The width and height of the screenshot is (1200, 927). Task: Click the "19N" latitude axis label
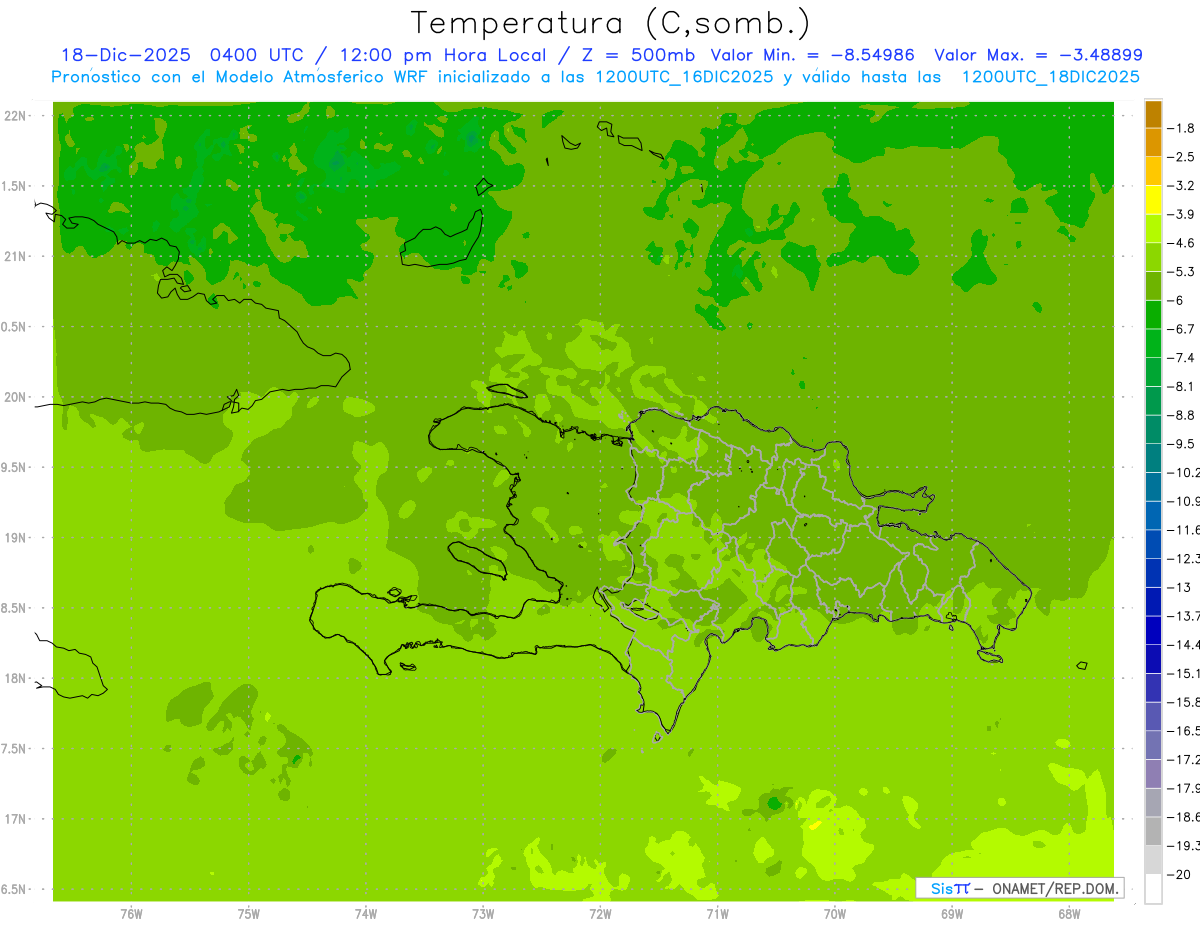click(15, 538)
